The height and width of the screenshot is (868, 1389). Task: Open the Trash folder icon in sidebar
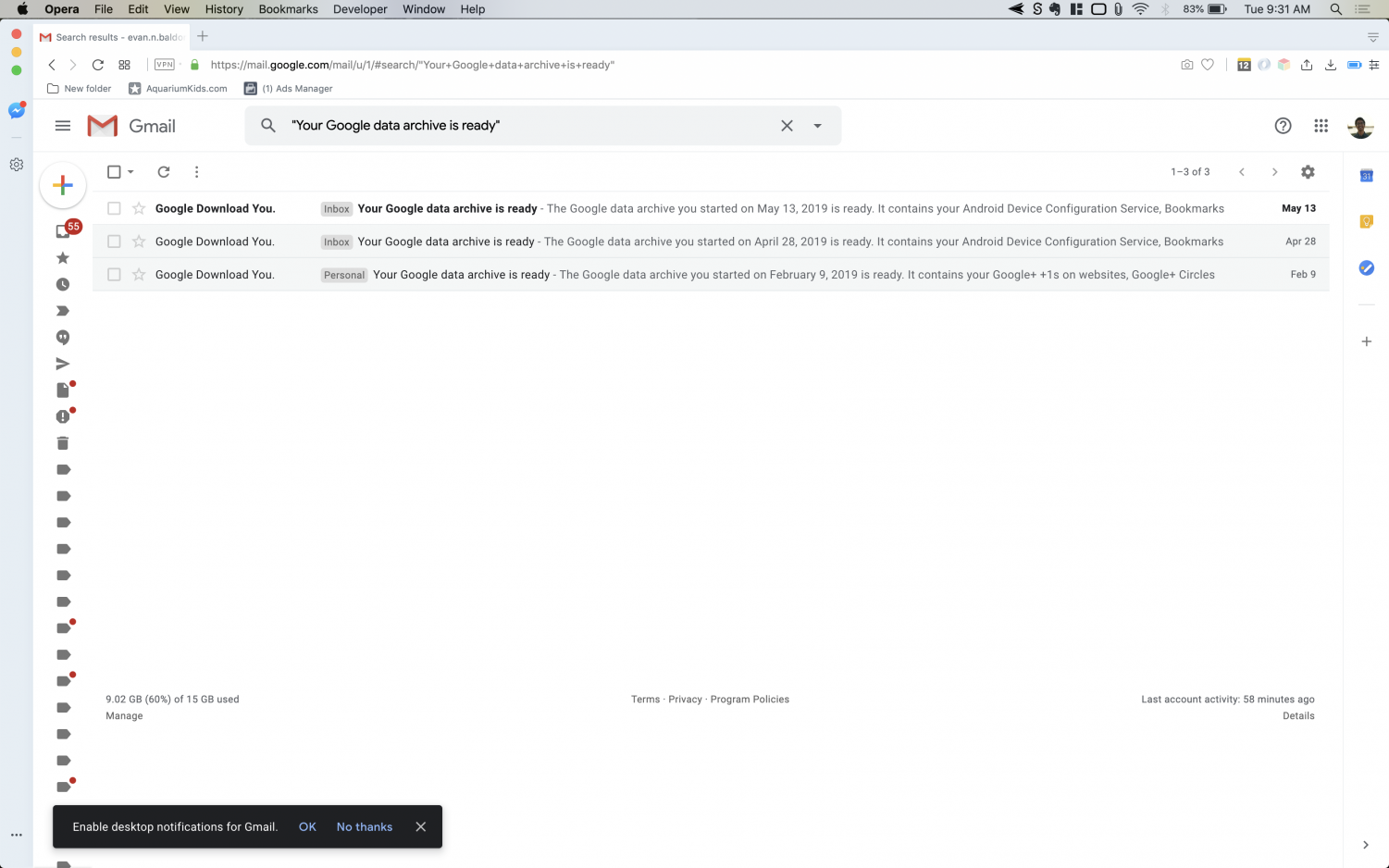pyautogui.click(x=63, y=443)
